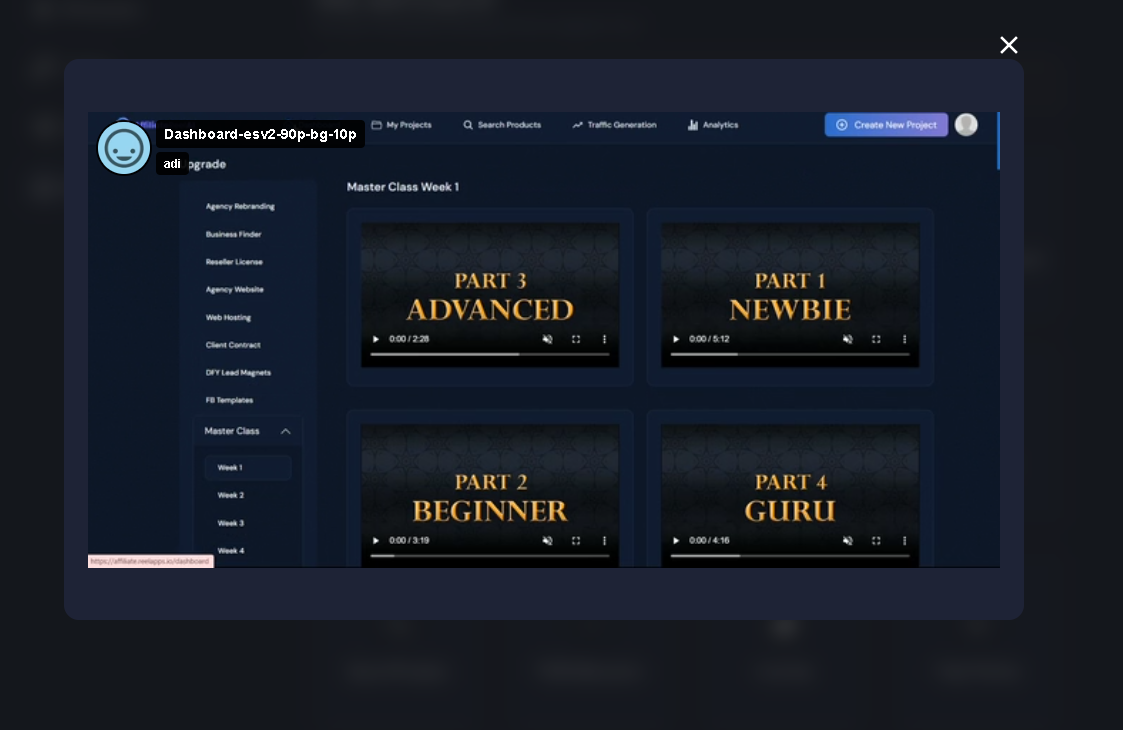Screen dimensions: 1123x730
Task: Select Week 2 in Master Class
Action: point(231,495)
